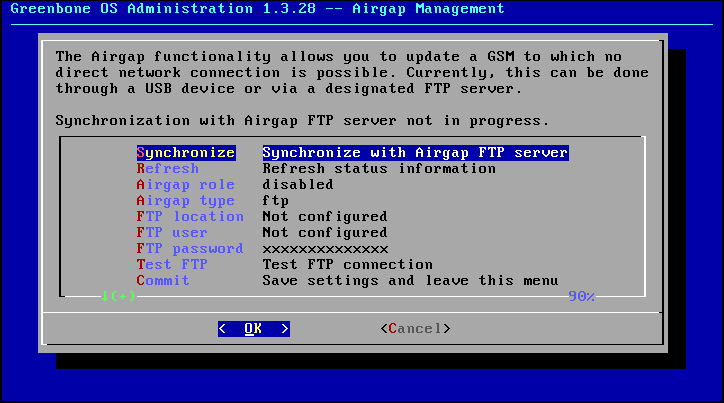Click the OK button
Screen dimensions: 724x403
coord(254,329)
